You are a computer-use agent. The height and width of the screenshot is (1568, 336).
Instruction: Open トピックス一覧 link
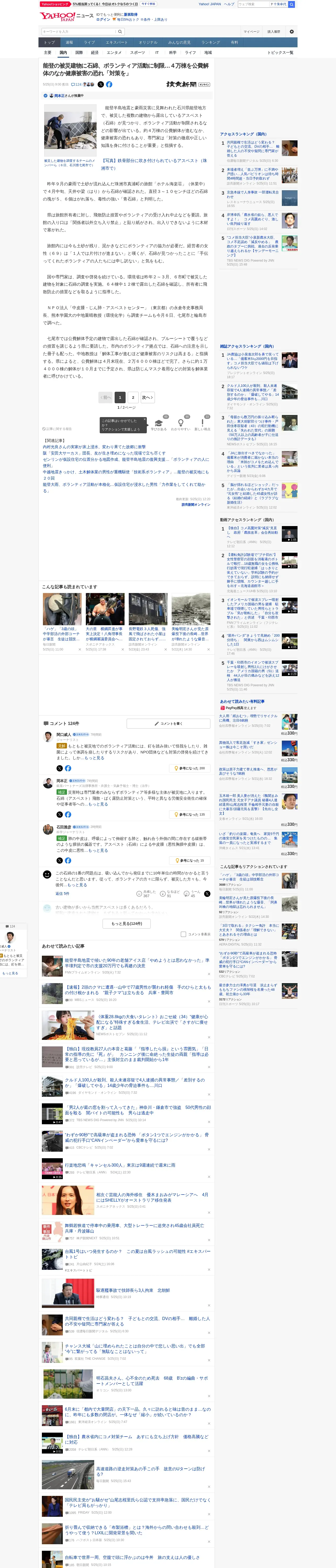coord(281,52)
